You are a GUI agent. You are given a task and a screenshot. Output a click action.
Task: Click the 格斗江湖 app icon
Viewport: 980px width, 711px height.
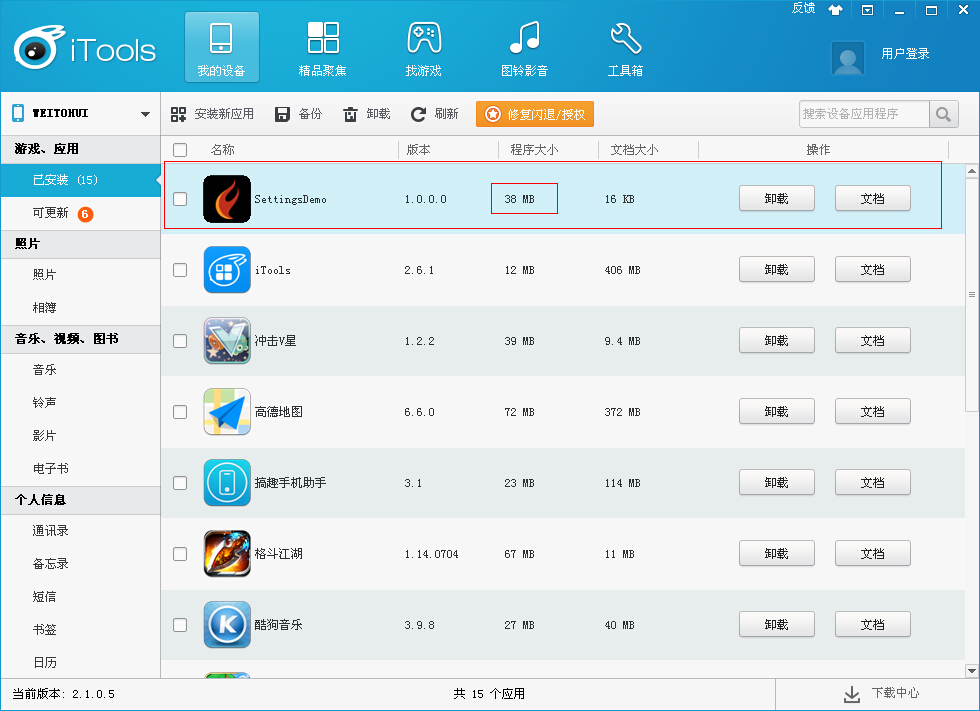[227, 554]
